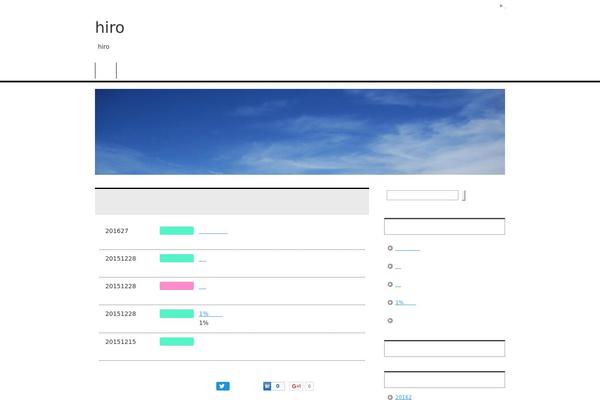The height and width of the screenshot is (400, 600).
Task: Click the teal category badge in the 201627 row
Action: click(x=177, y=231)
